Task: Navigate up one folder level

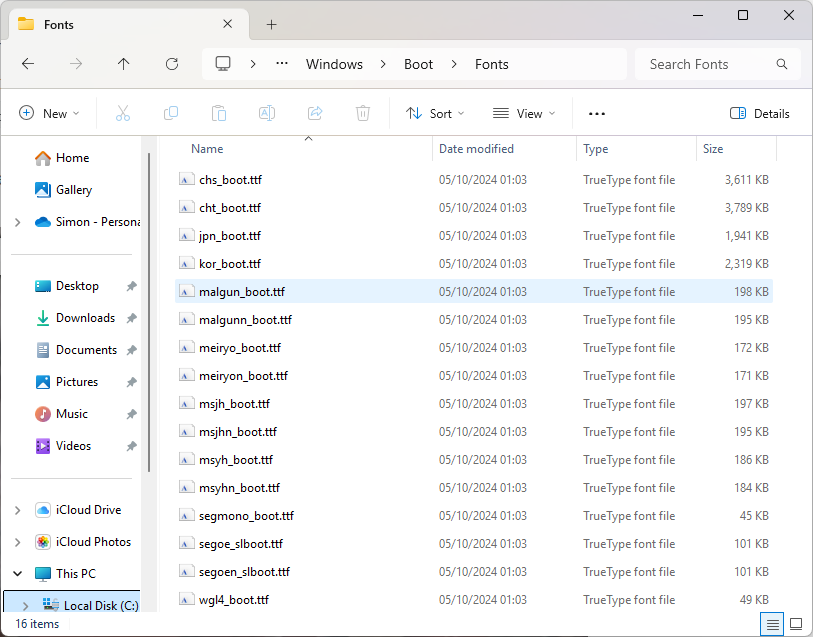Action: [123, 64]
